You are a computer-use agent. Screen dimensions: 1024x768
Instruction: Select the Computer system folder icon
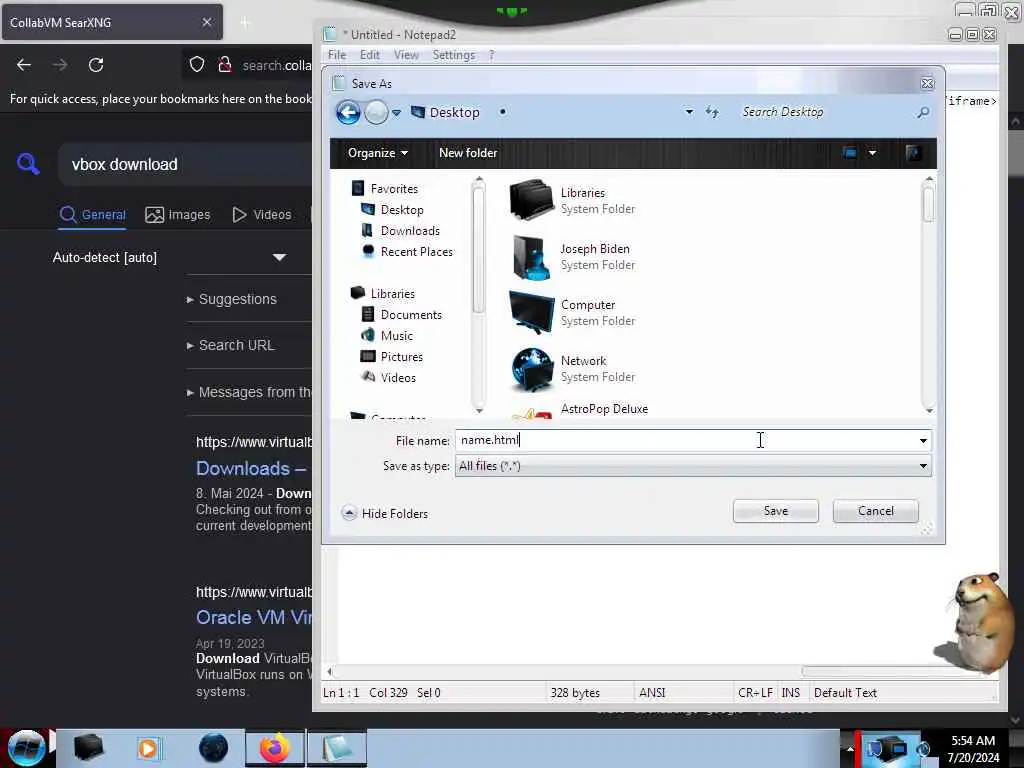pyautogui.click(x=532, y=313)
